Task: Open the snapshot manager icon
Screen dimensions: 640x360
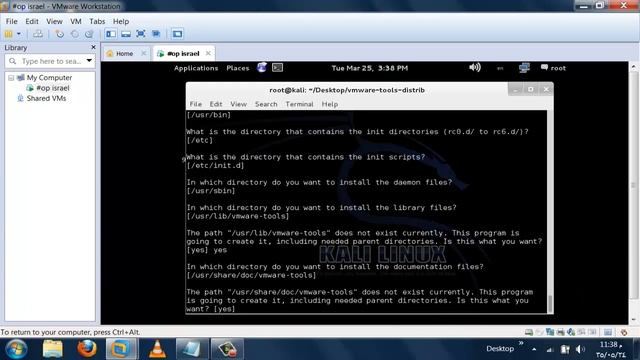Action: 89,34
